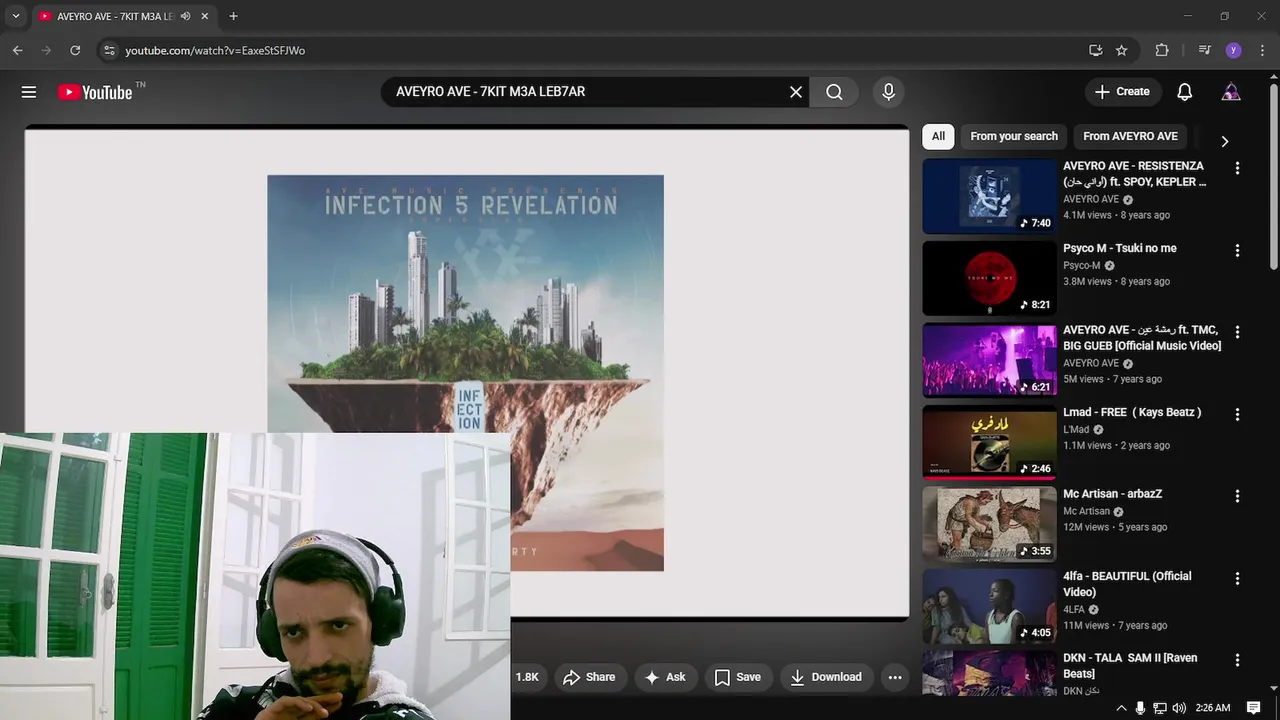This screenshot has width=1280, height=720.
Task: Open a new browser tab
Action: [x=233, y=16]
